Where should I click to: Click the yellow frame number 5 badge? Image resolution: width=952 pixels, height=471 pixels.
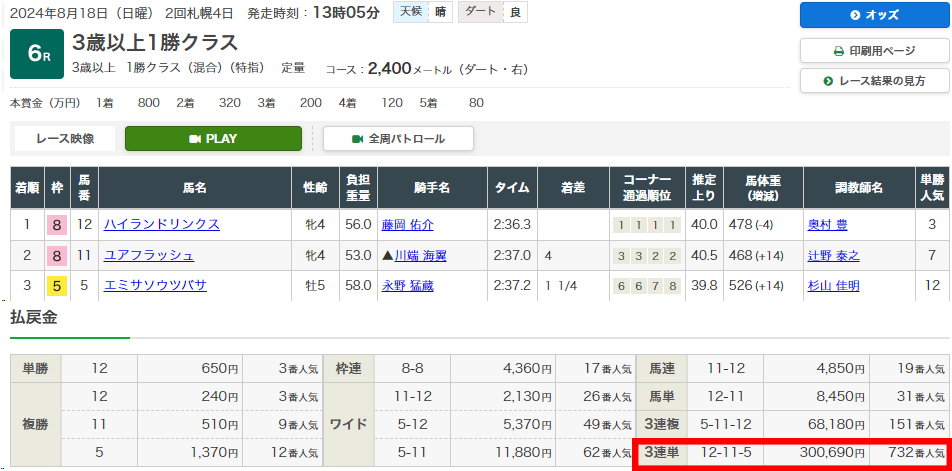(x=56, y=286)
